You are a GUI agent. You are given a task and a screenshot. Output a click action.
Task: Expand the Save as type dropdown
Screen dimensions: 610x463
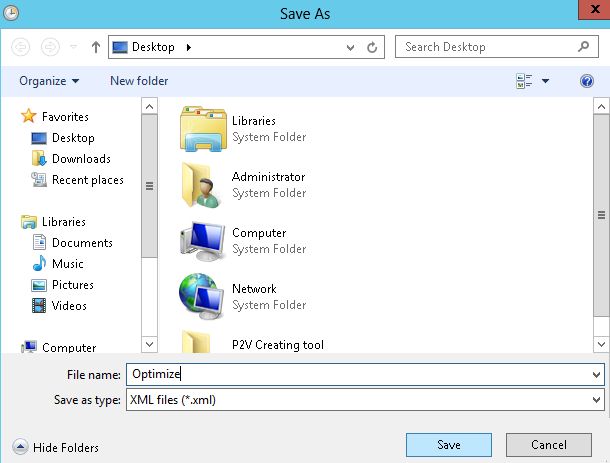[596, 400]
